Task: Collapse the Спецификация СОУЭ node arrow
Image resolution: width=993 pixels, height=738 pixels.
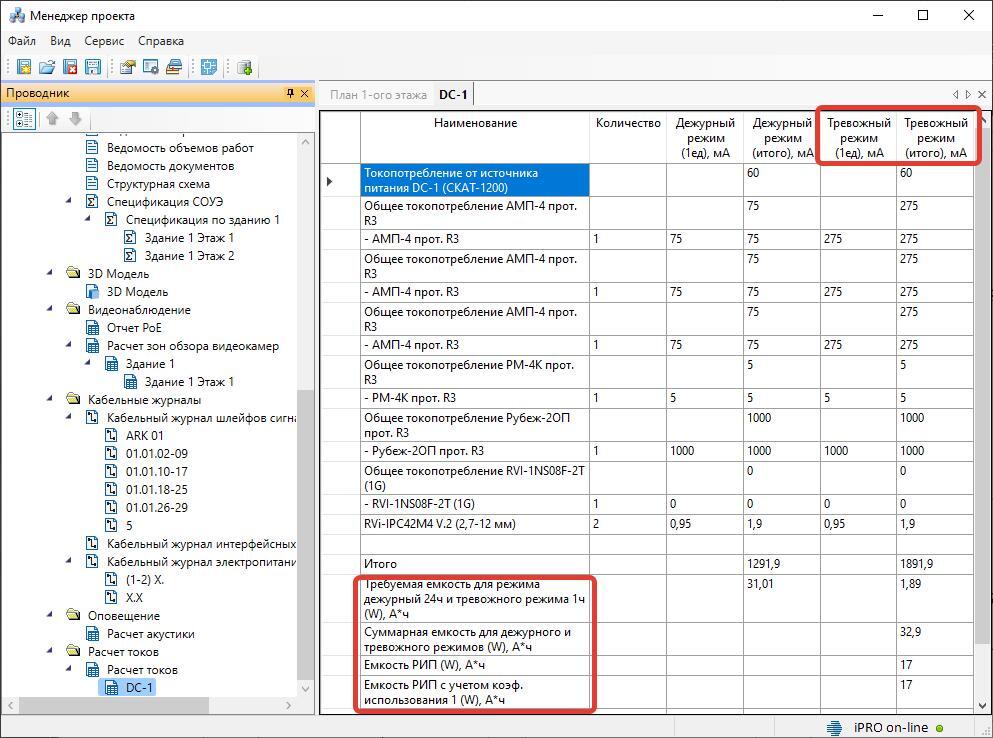Action: (69, 202)
